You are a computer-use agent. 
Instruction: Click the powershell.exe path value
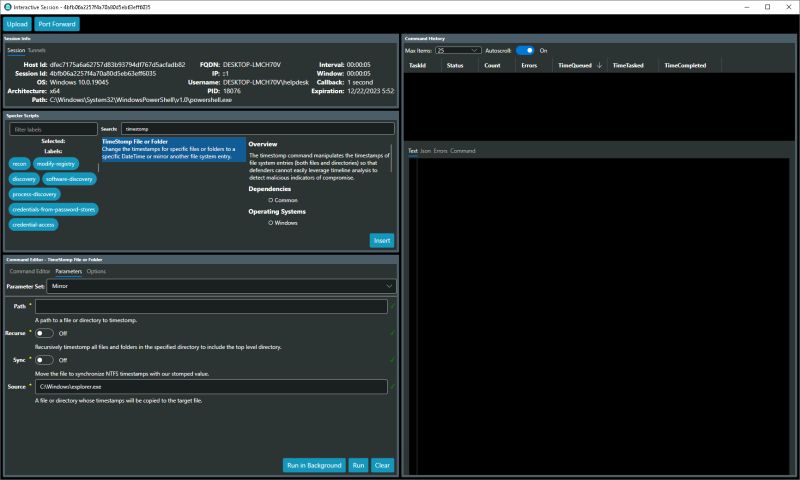pyautogui.click(x=141, y=100)
